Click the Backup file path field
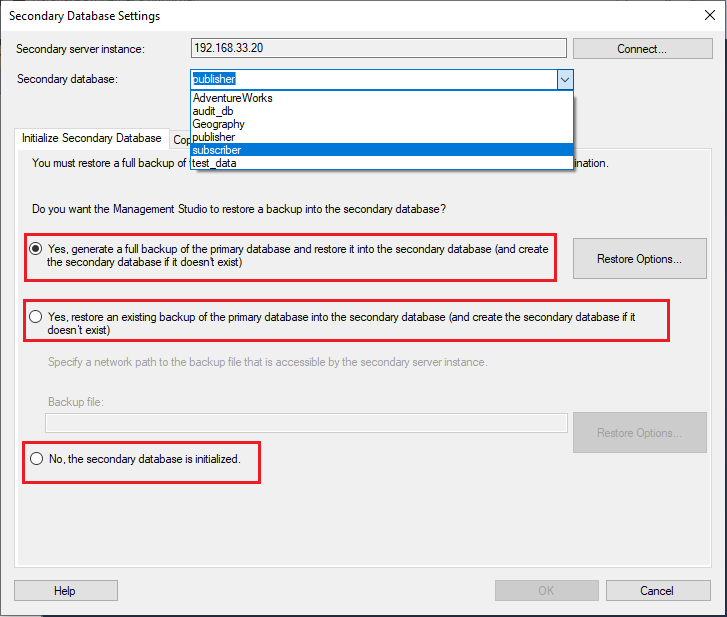This screenshot has width=727, height=617. [307, 422]
